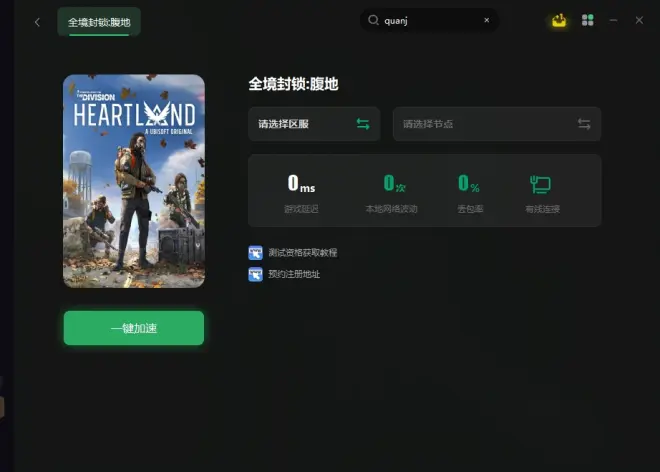Click the Heartland game cover image
The width and height of the screenshot is (660, 472).
point(134,181)
